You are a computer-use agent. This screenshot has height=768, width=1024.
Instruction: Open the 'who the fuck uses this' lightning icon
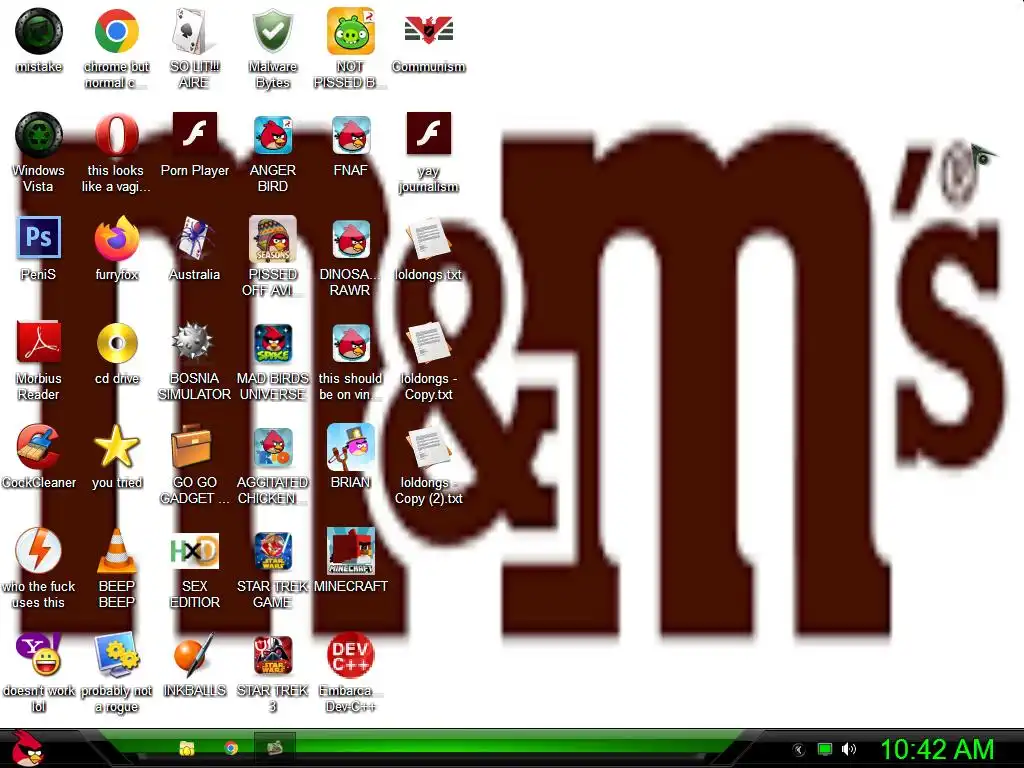(x=39, y=551)
